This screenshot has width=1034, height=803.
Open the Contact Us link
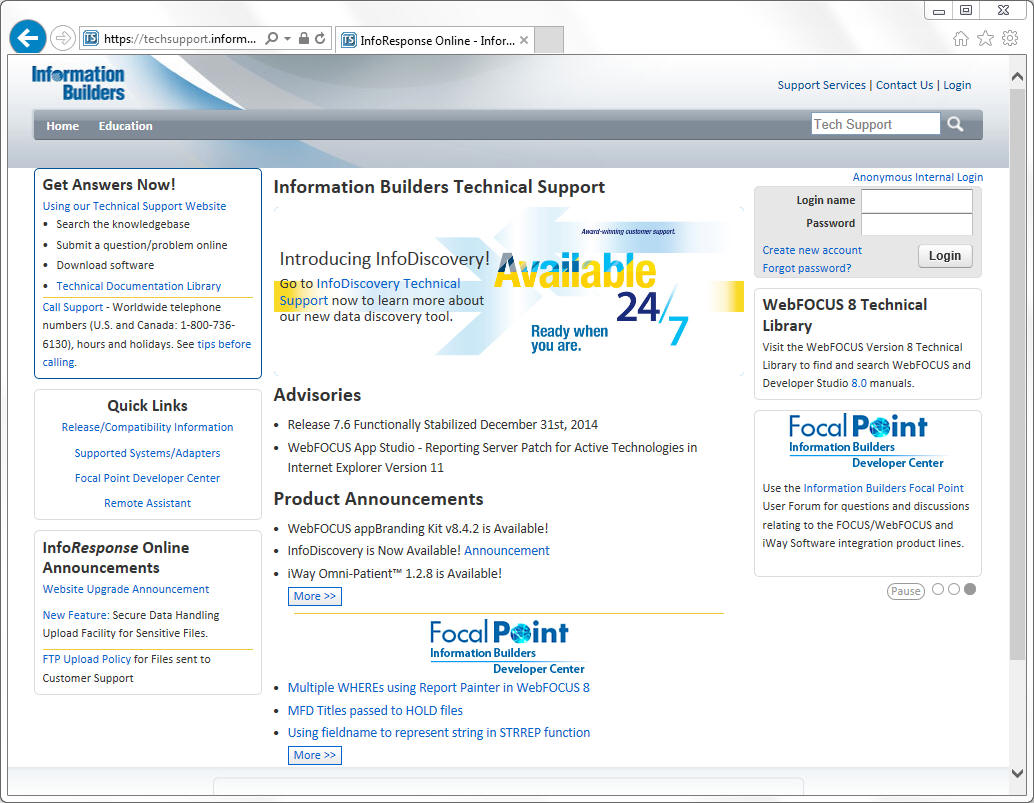click(x=904, y=85)
